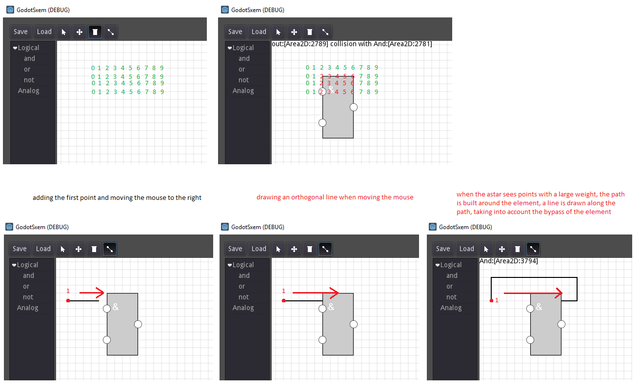Image resolution: width=640 pixels, height=389 pixels.
Task: Click Save in the bottom-right window
Action: [x=443, y=249]
